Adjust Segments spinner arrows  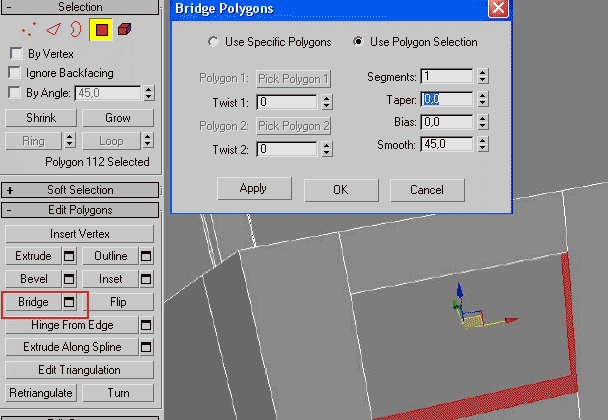[483, 76]
